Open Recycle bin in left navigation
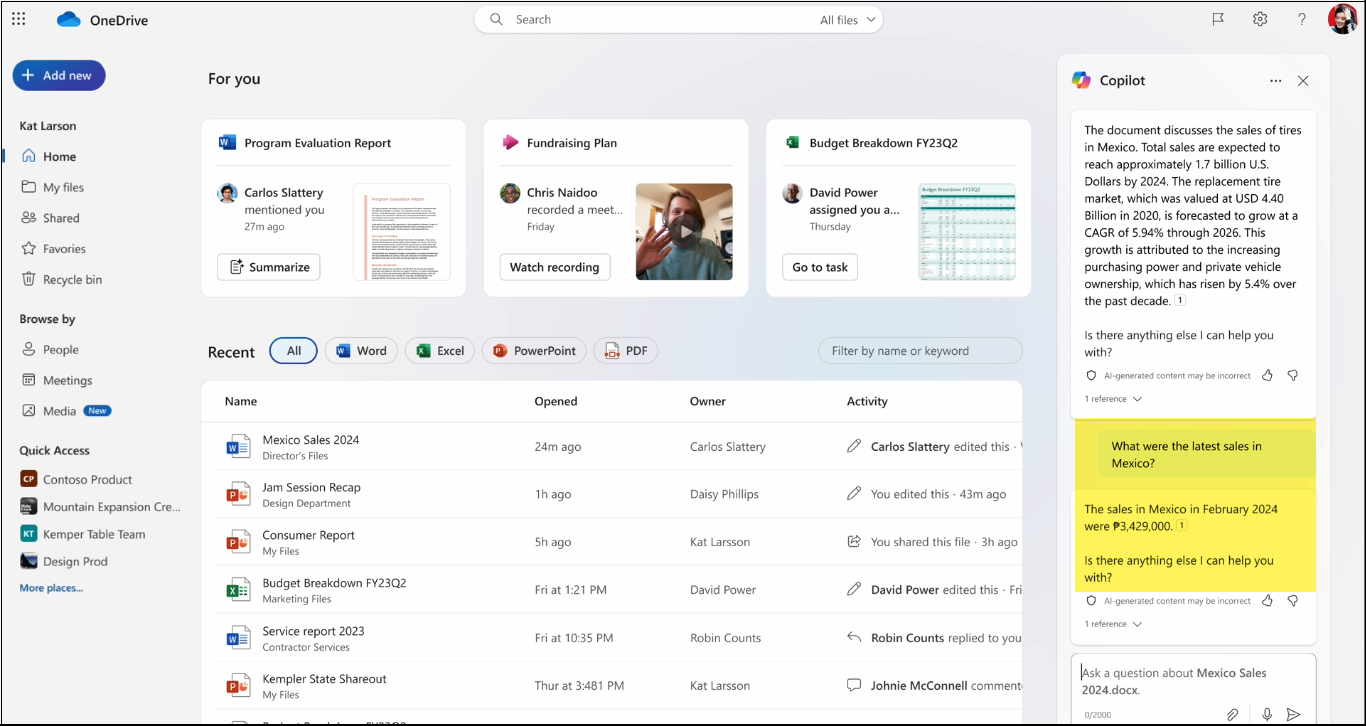The height and width of the screenshot is (726, 1366). click(72, 280)
